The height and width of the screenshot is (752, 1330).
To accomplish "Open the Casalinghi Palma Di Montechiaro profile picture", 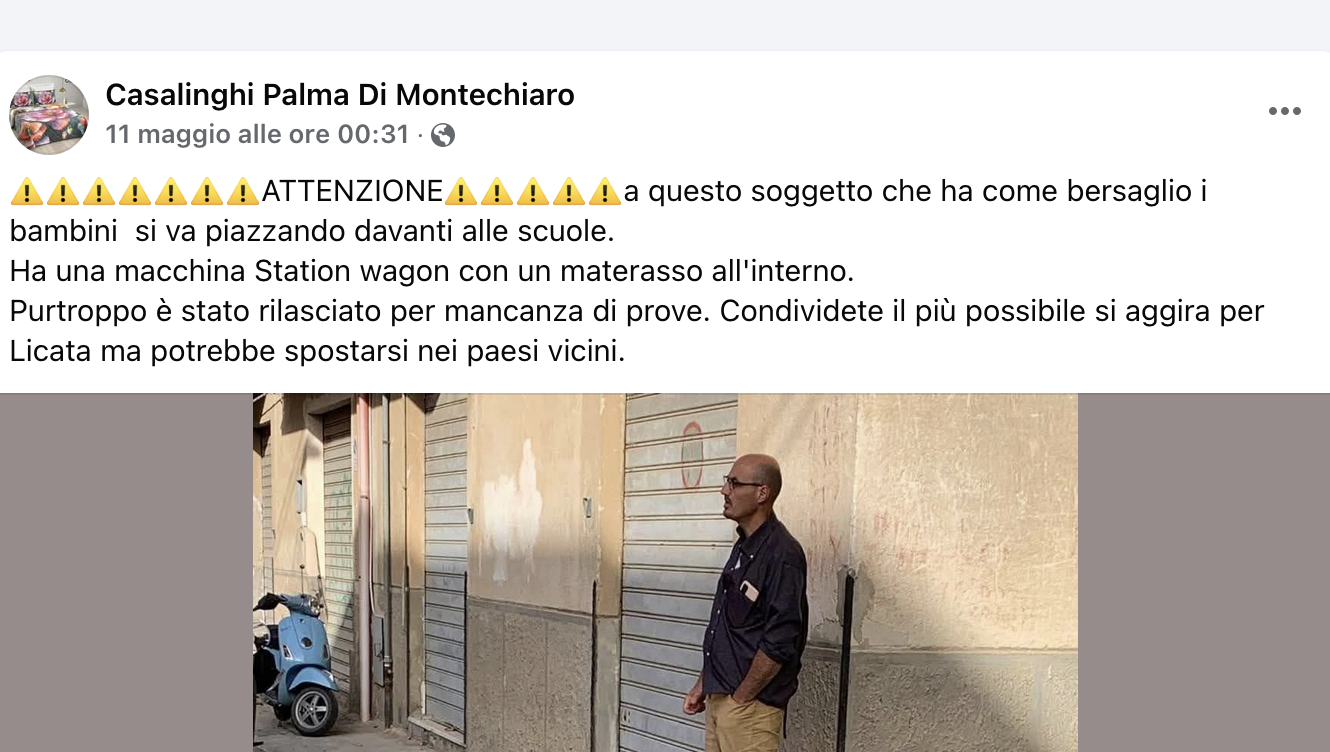I will [x=49, y=115].
